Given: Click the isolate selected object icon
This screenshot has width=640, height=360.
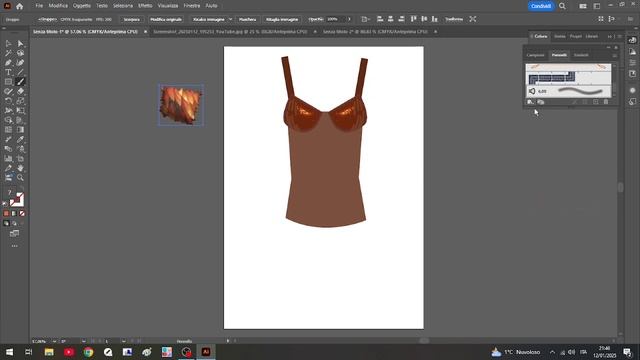Looking at the screenshot, I should pyautogui.click(x=473, y=19).
